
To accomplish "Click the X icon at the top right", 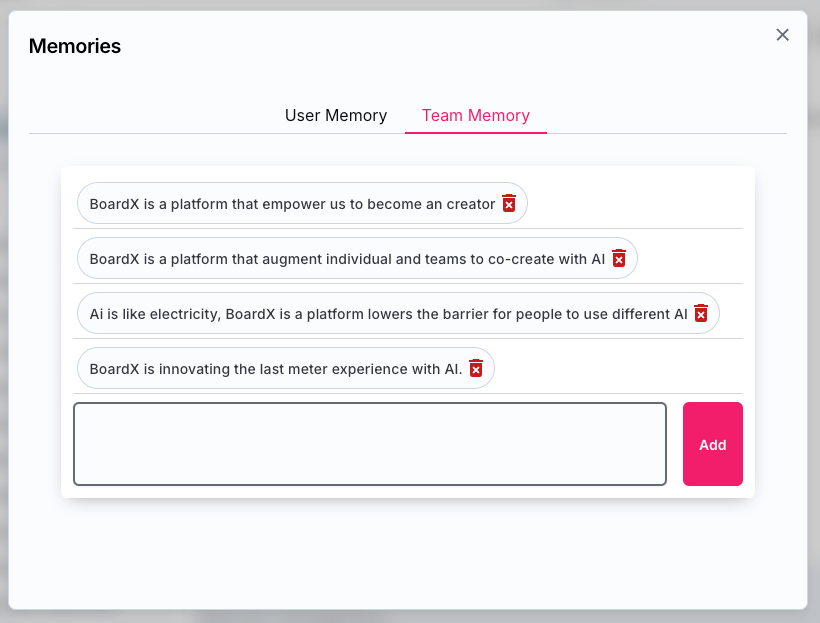I will click(x=782, y=34).
